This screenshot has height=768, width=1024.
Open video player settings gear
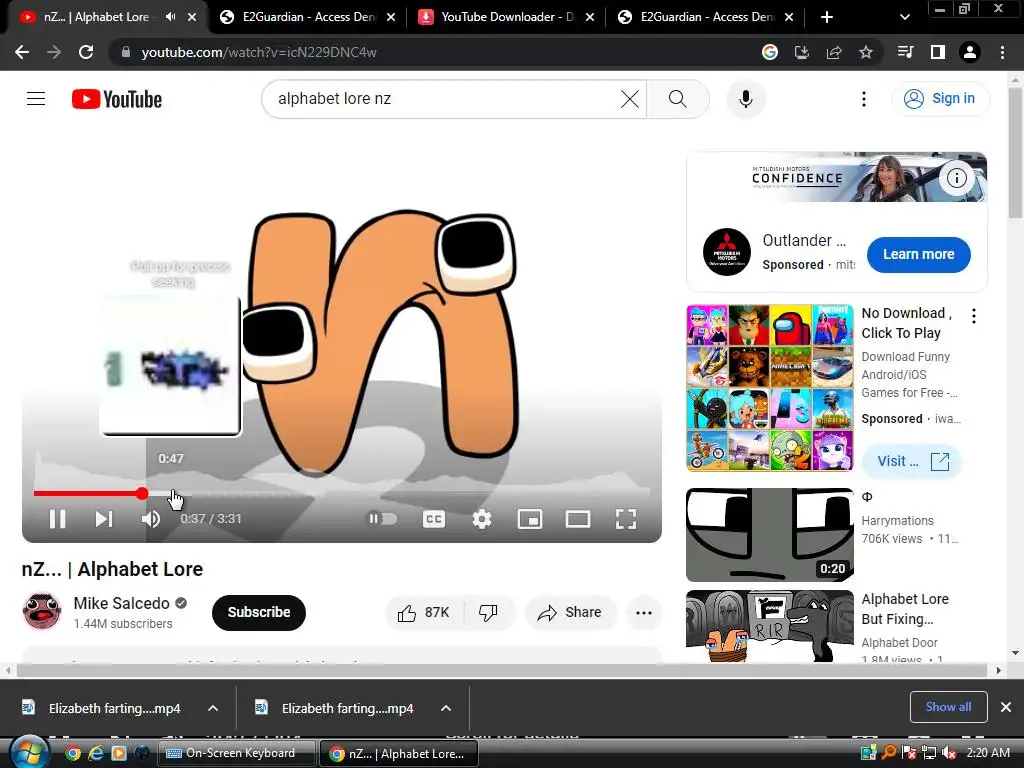[482, 519]
